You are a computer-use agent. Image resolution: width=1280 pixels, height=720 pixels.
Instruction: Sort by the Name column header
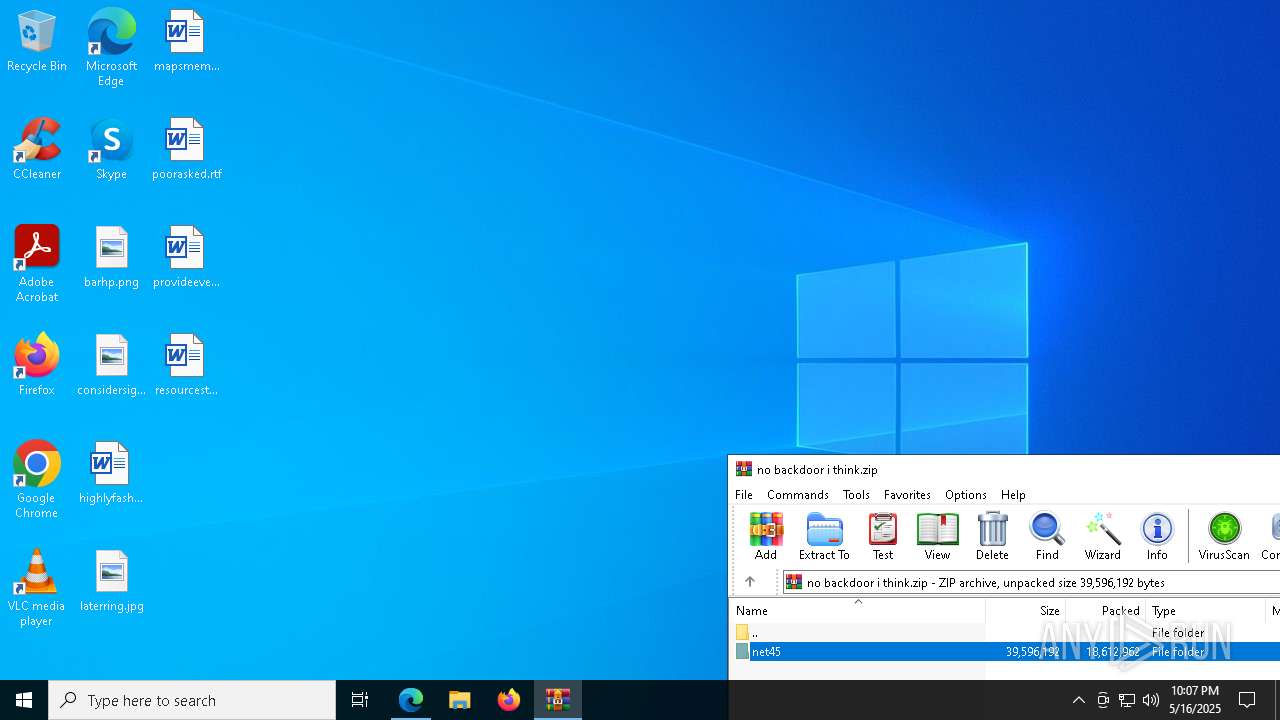858,610
